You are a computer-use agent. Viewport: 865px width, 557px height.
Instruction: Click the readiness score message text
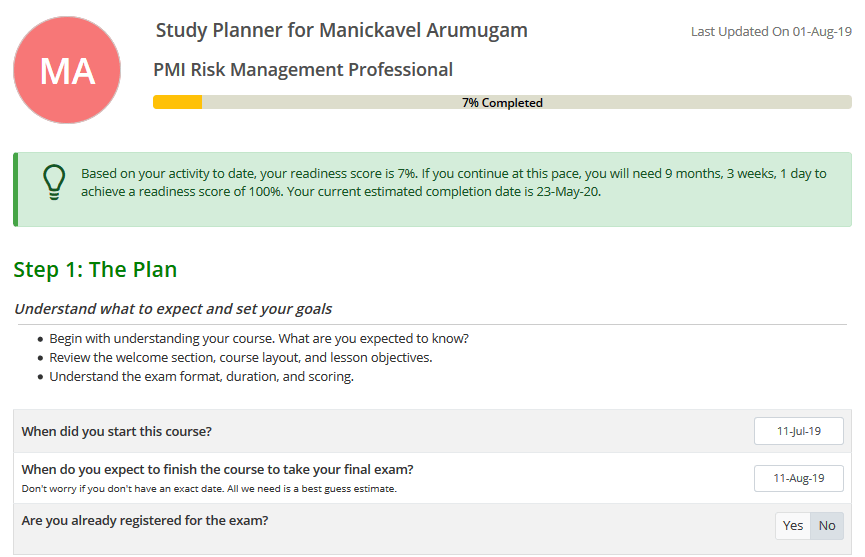point(454,182)
